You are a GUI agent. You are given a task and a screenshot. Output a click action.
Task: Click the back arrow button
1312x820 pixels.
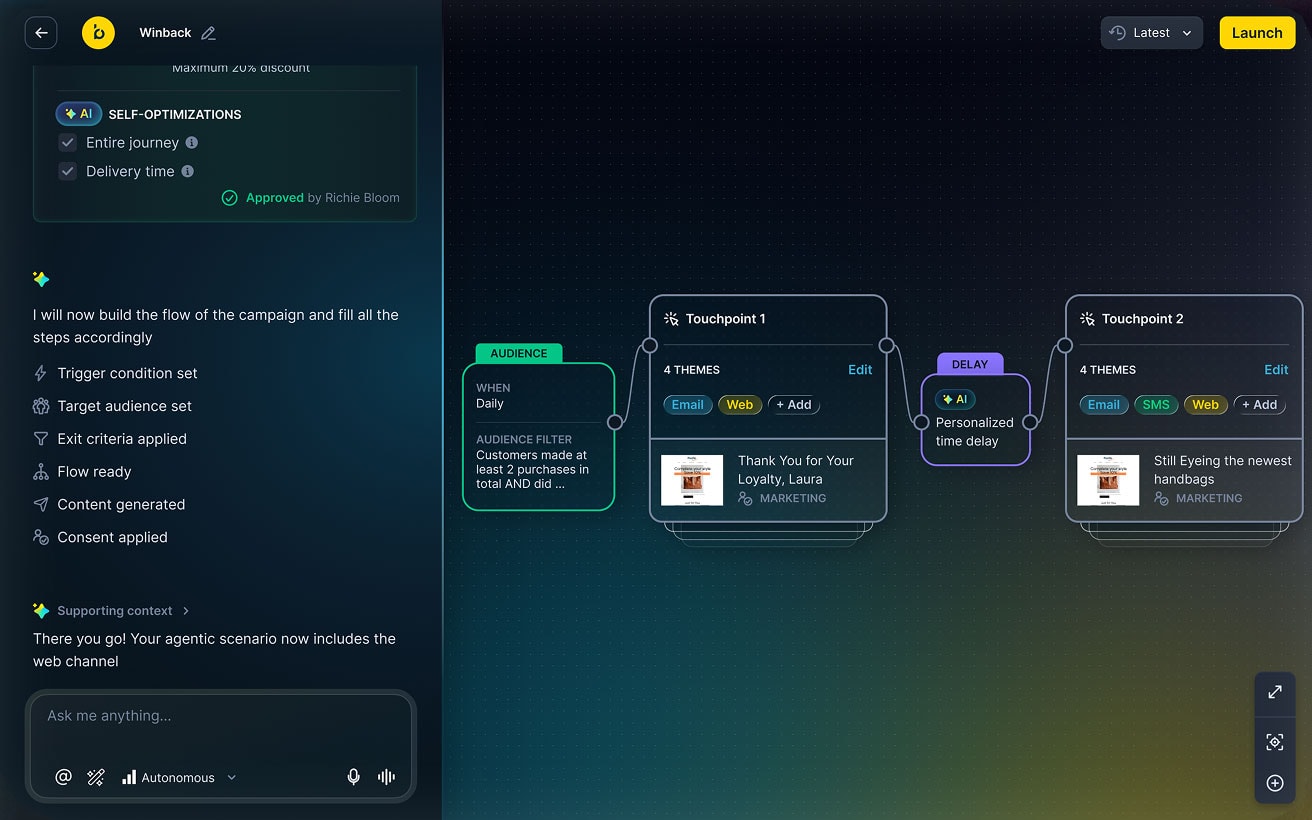(41, 33)
